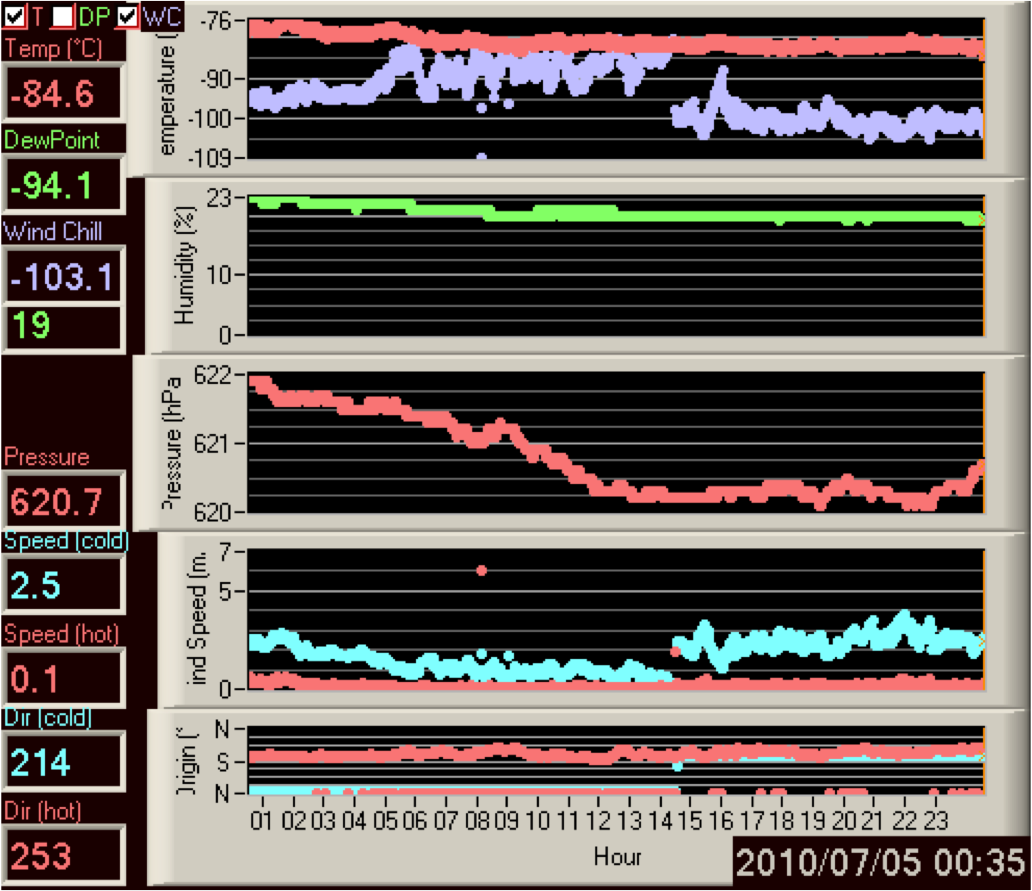This screenshot has width=1032, height=891.
Task: Click the Temp (°C) readout showing -84.6
Action: click(62, 95)
